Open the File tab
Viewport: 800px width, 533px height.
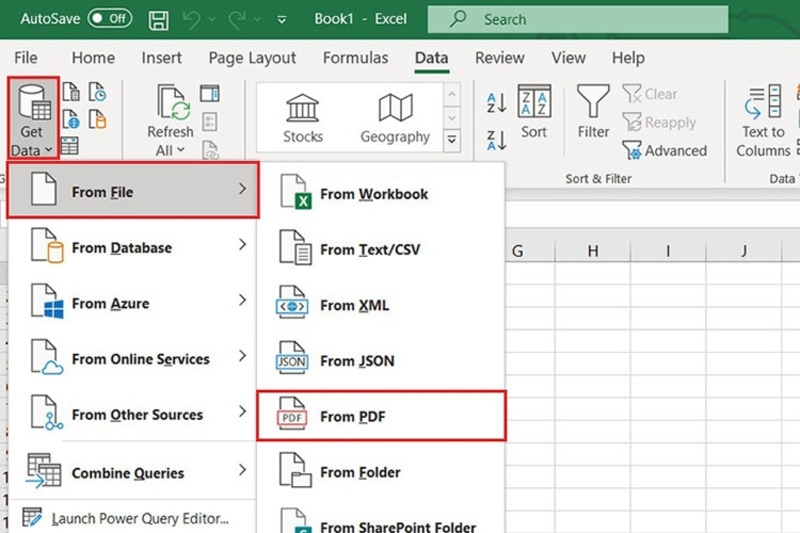click(x=26, y=58)
